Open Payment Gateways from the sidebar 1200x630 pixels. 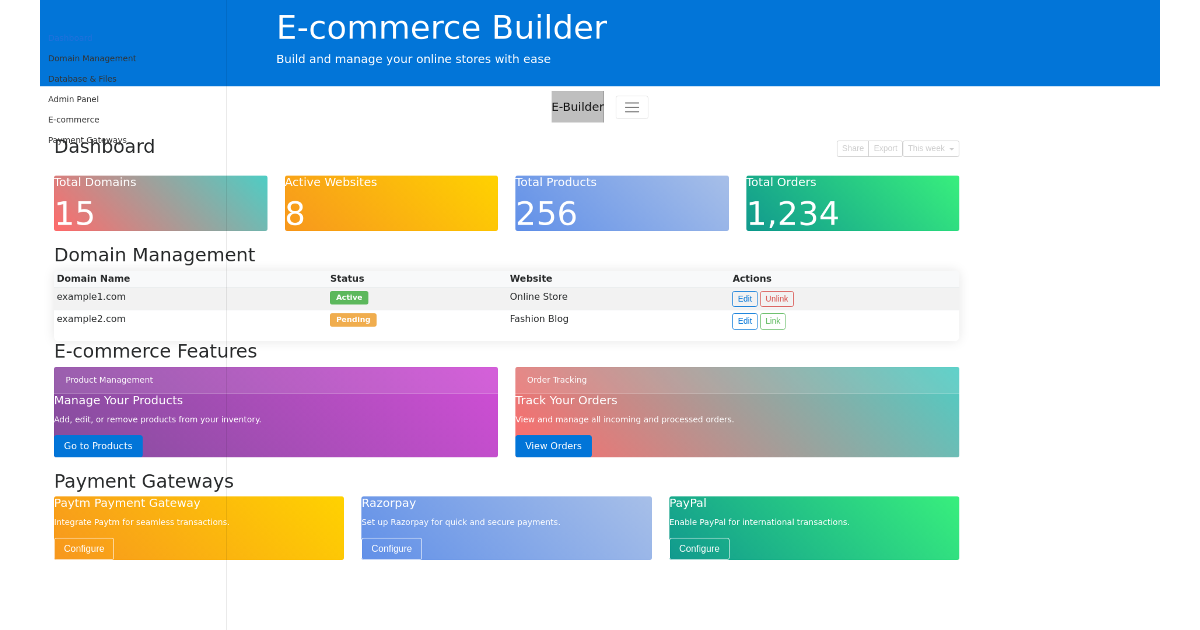(87, 139)
